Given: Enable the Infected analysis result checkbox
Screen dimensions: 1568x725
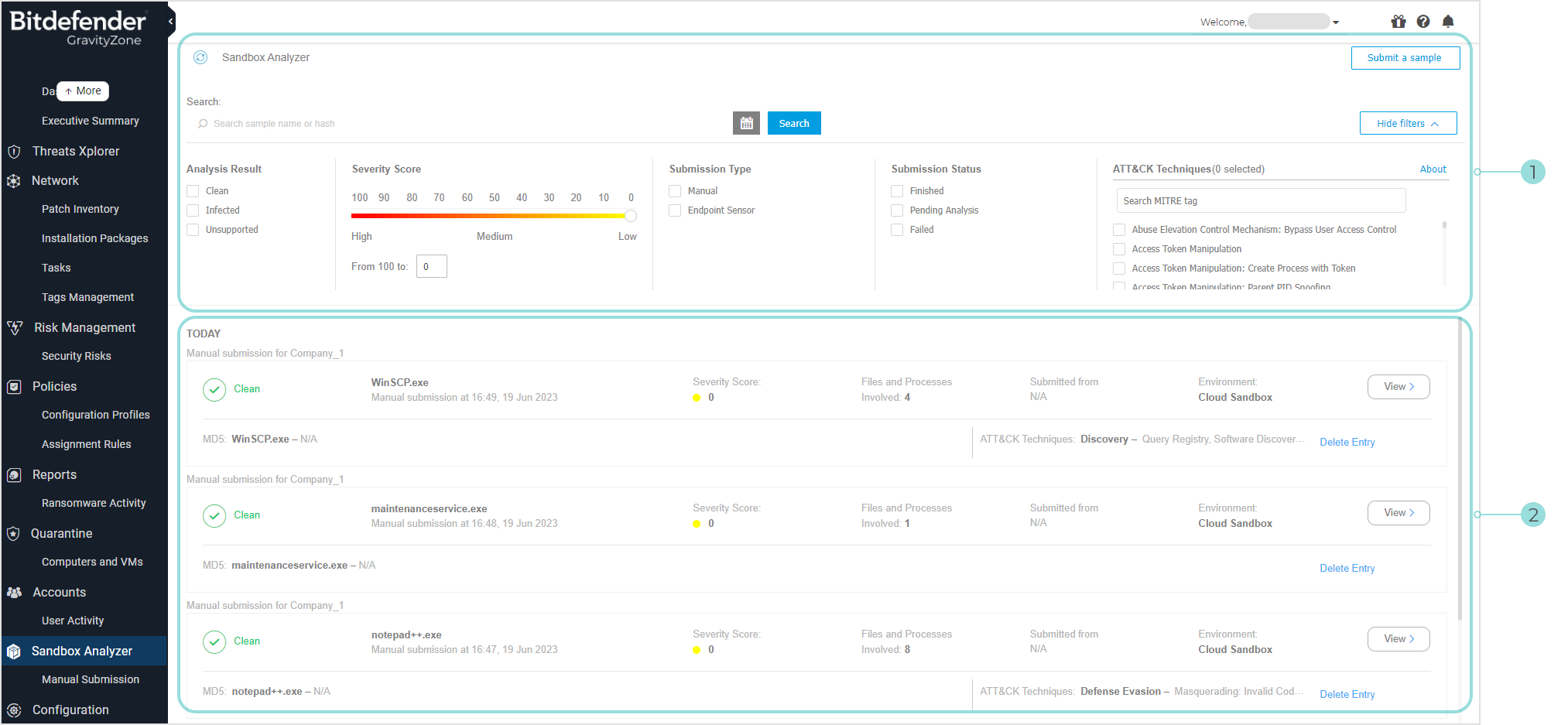Looking at the screenshot, I should click(x=193, y=210).
